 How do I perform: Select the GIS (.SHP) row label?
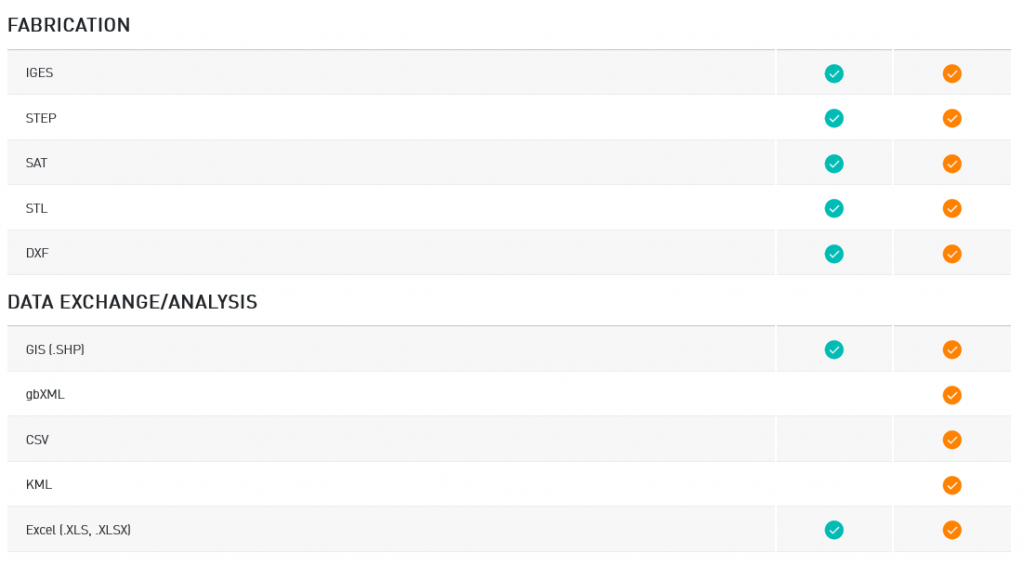[55, 349]
